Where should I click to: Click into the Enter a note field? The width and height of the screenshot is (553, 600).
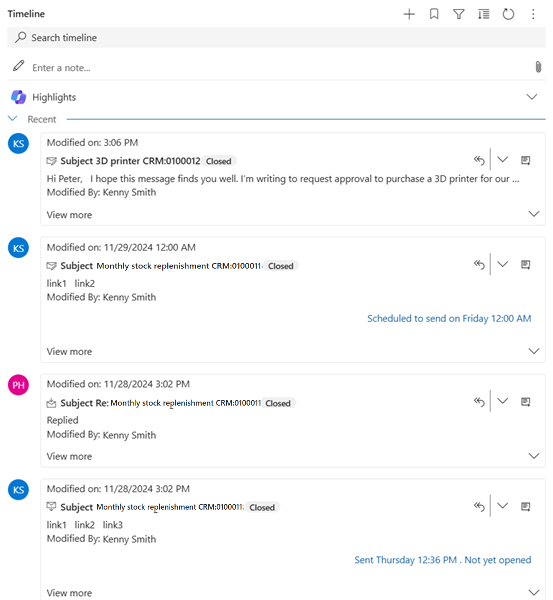tap(276, 67)
